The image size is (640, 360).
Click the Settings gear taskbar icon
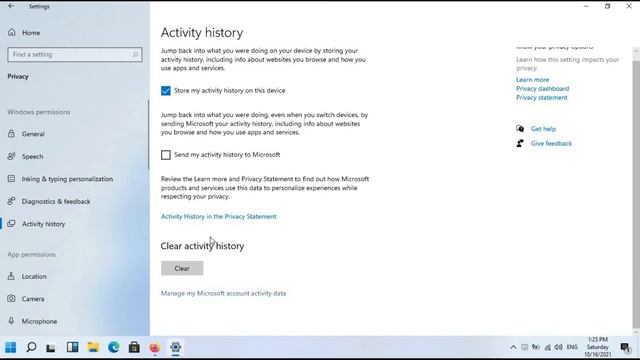point(176,347)
